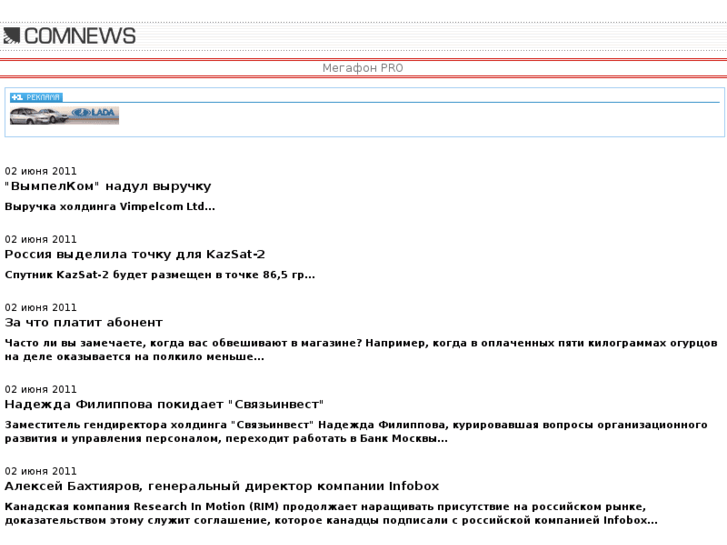This screenshot has width=727, height=545.
Task: Open the "ВымпелКом" надул выручку headline
Action: click(x=108, y=186)
